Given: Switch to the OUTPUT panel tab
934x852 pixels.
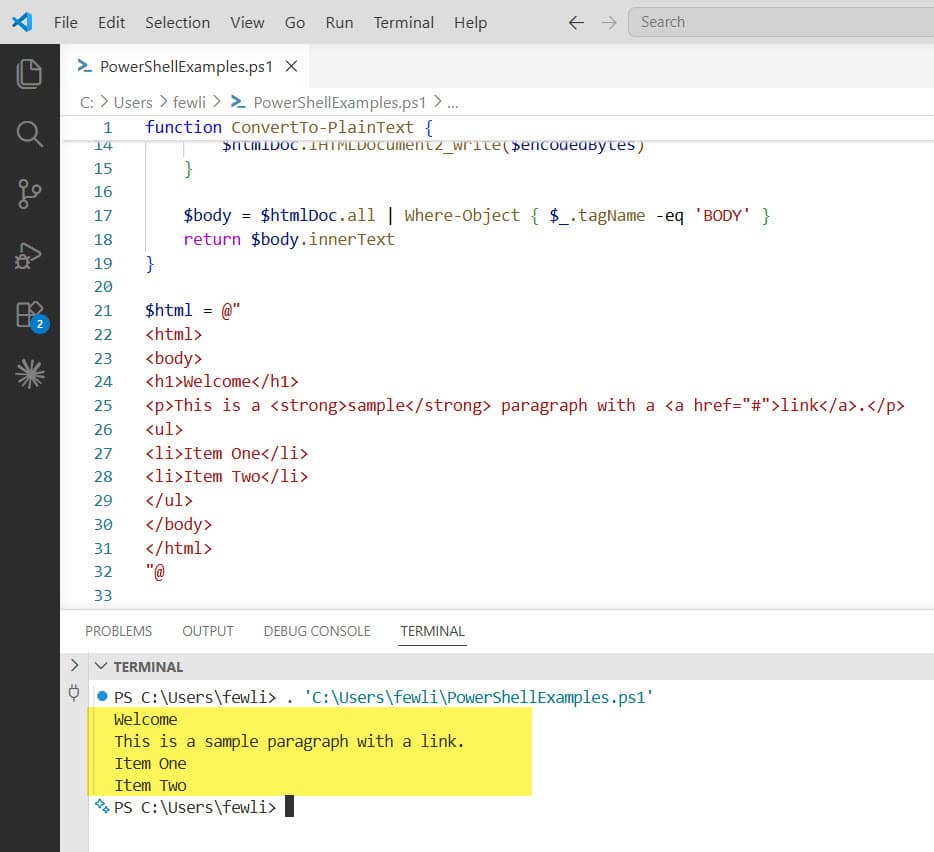Looking at the screenshot, I should click(208, 631).
